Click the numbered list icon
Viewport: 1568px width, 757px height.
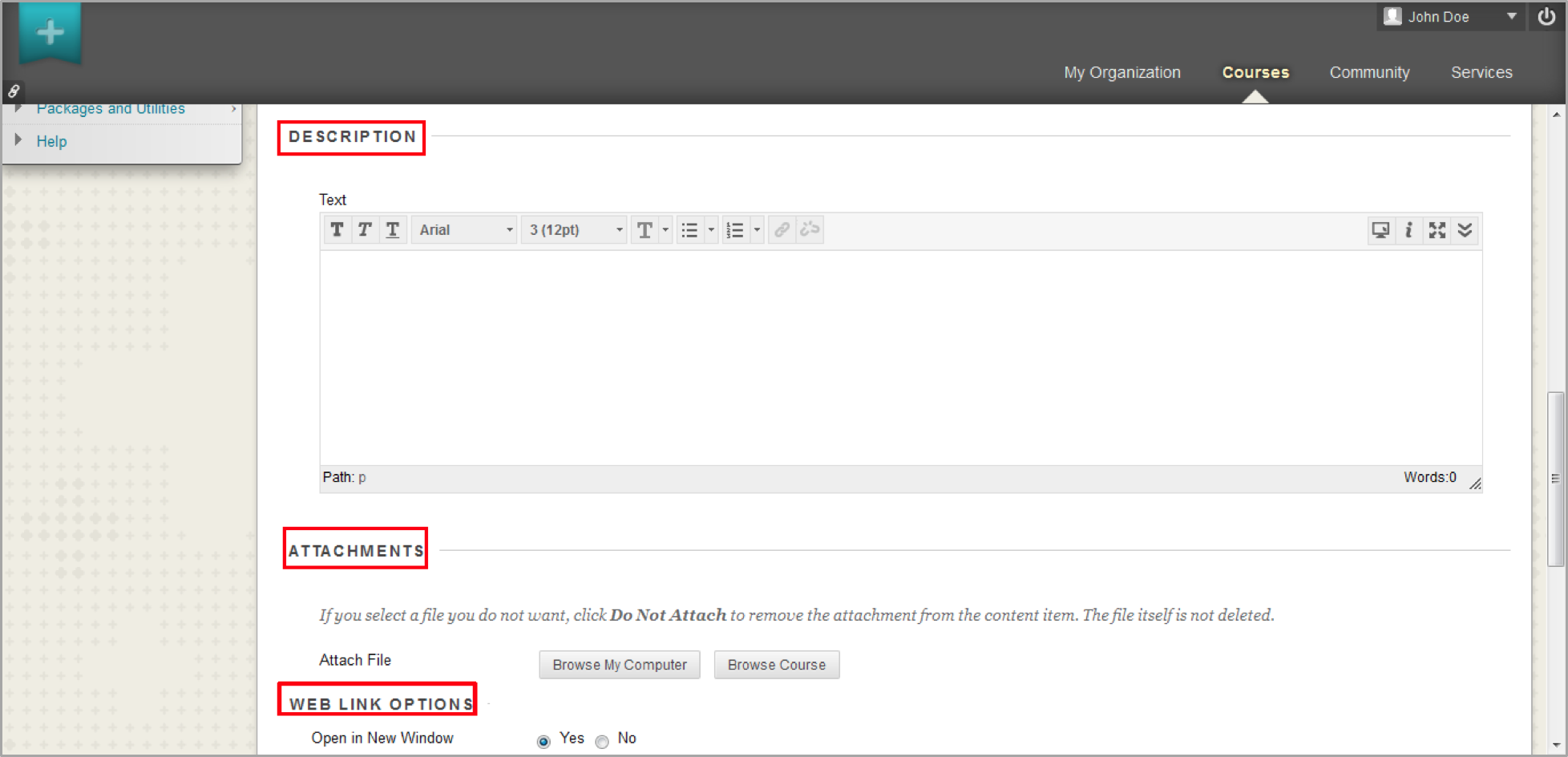point(735,231)
